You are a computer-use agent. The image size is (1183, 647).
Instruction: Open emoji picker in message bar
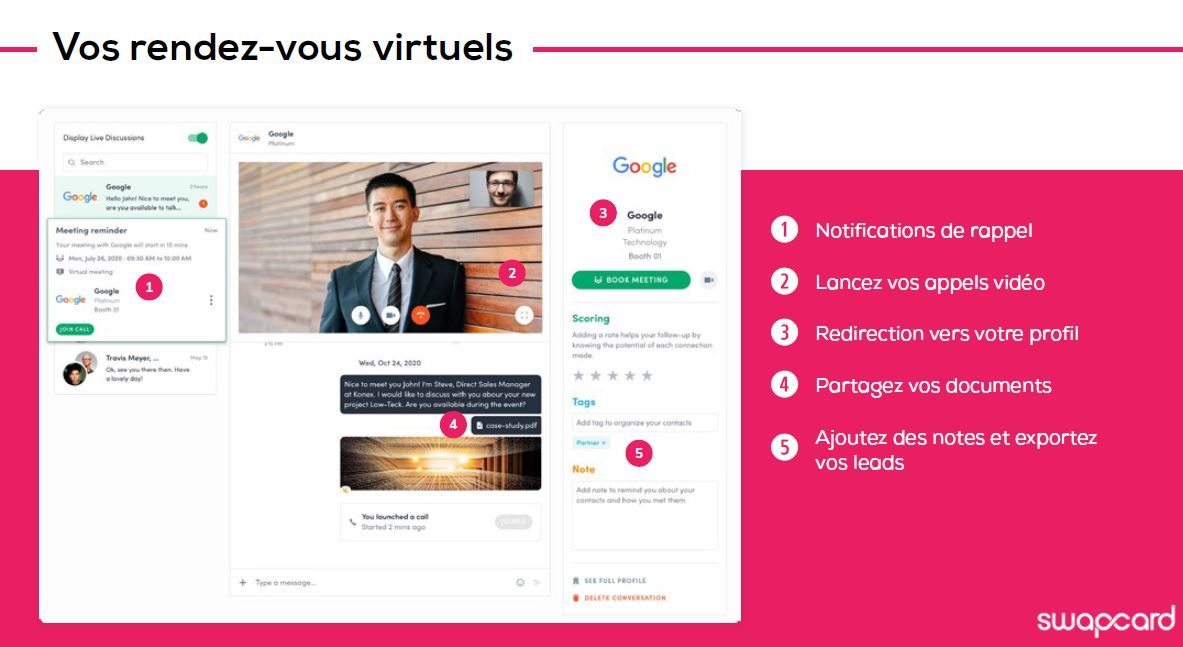pos(520,582)
